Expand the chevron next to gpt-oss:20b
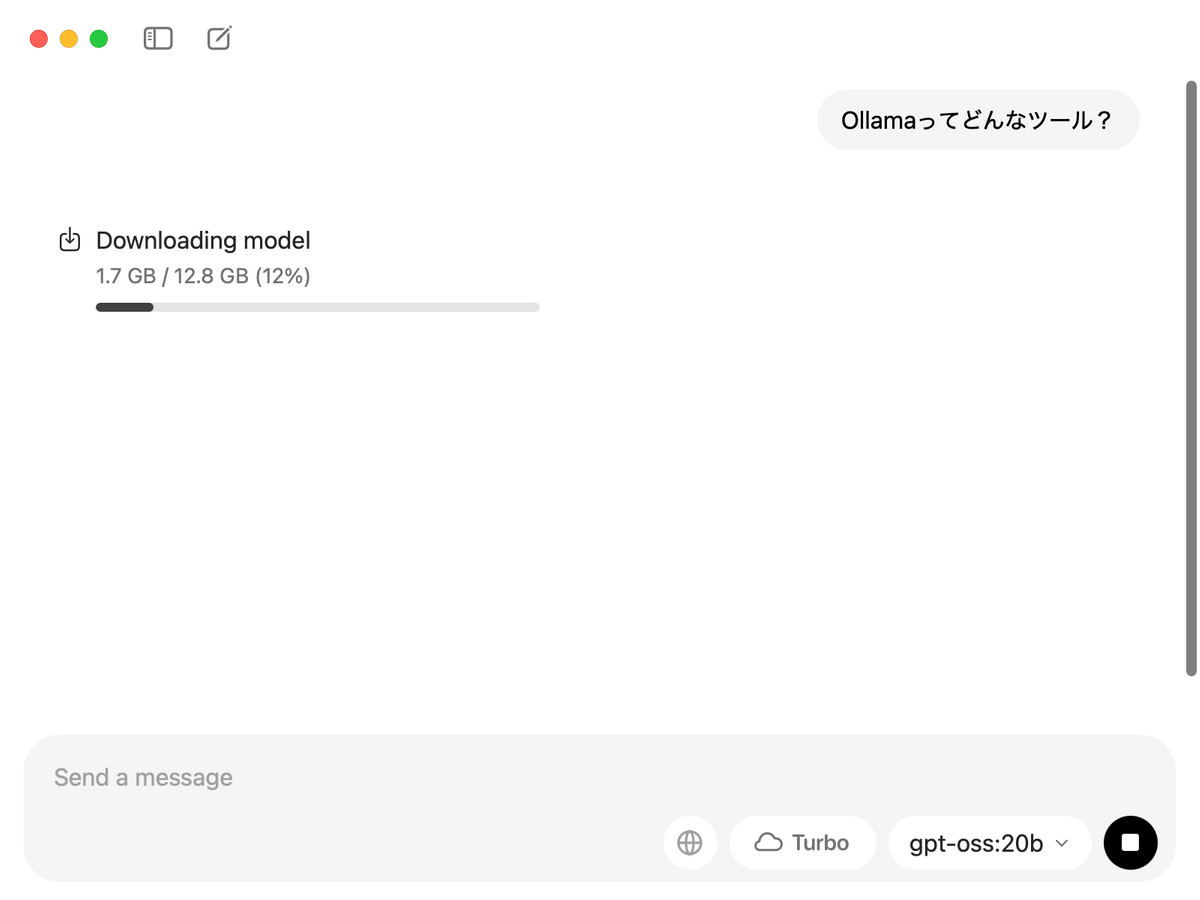 pyautogui.click(x=1062, y=844)
